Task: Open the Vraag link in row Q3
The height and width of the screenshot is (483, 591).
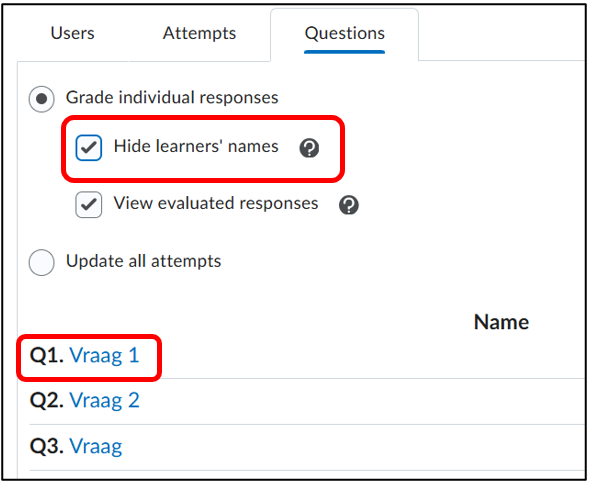Action: pos(96,447)
